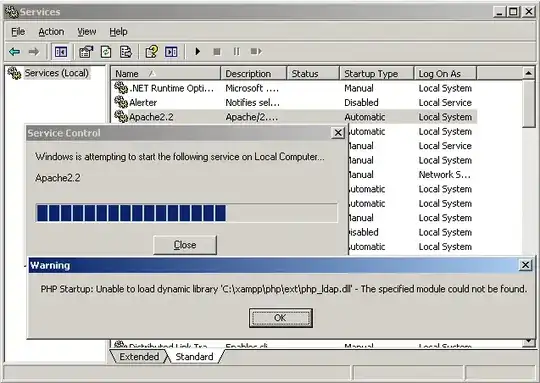Sort by the Log On As column header
Screen dimensions: 540x383
click(445, 73)
